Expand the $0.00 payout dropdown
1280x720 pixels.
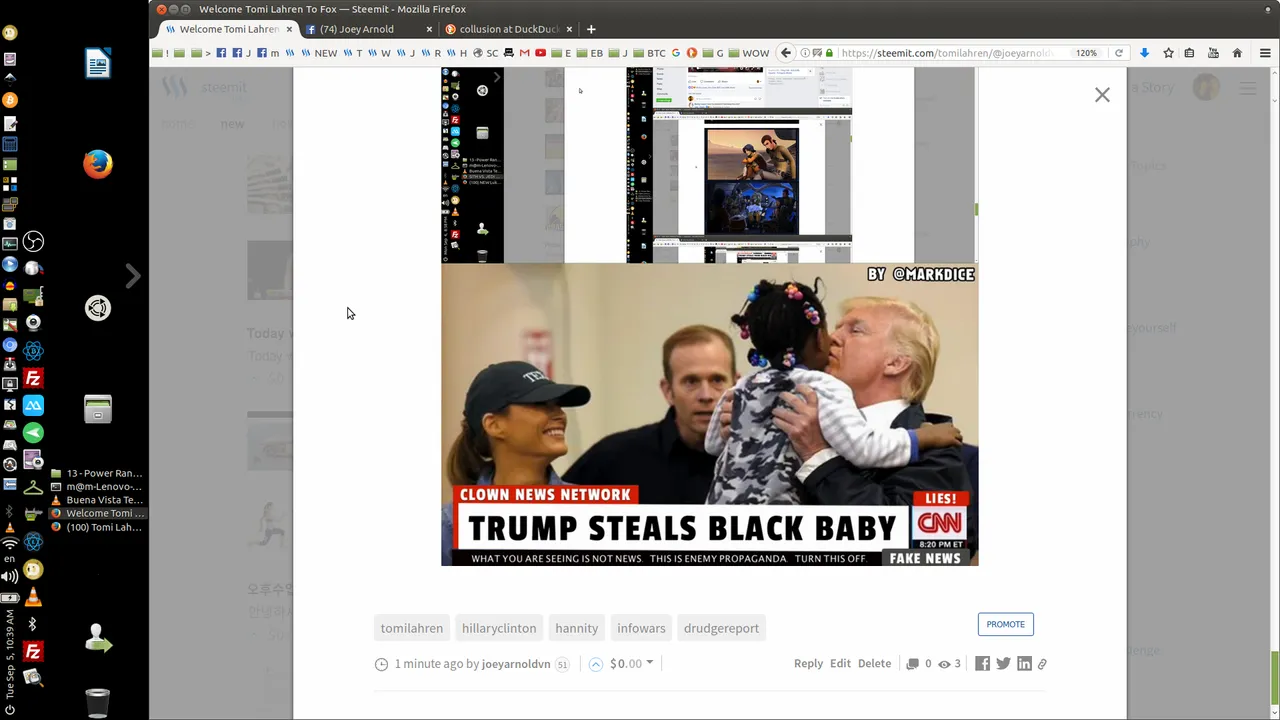(x=631, y=663)
